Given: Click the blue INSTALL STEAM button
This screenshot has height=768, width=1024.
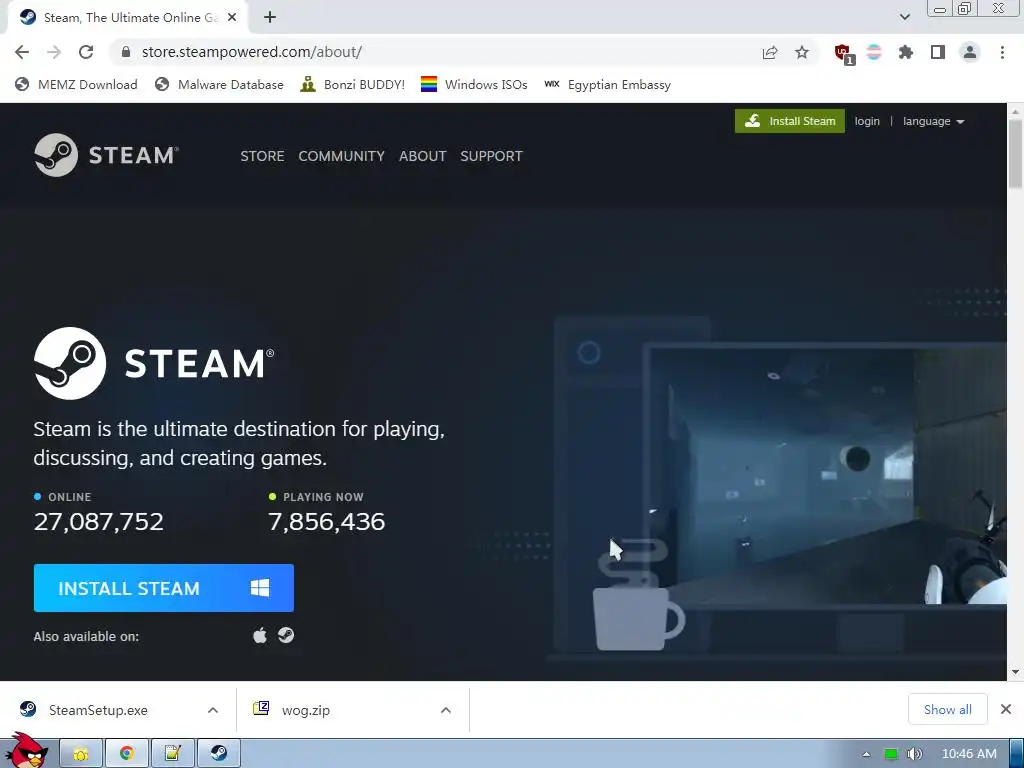Looking at the screenshot, I should (x=163, y=588).
